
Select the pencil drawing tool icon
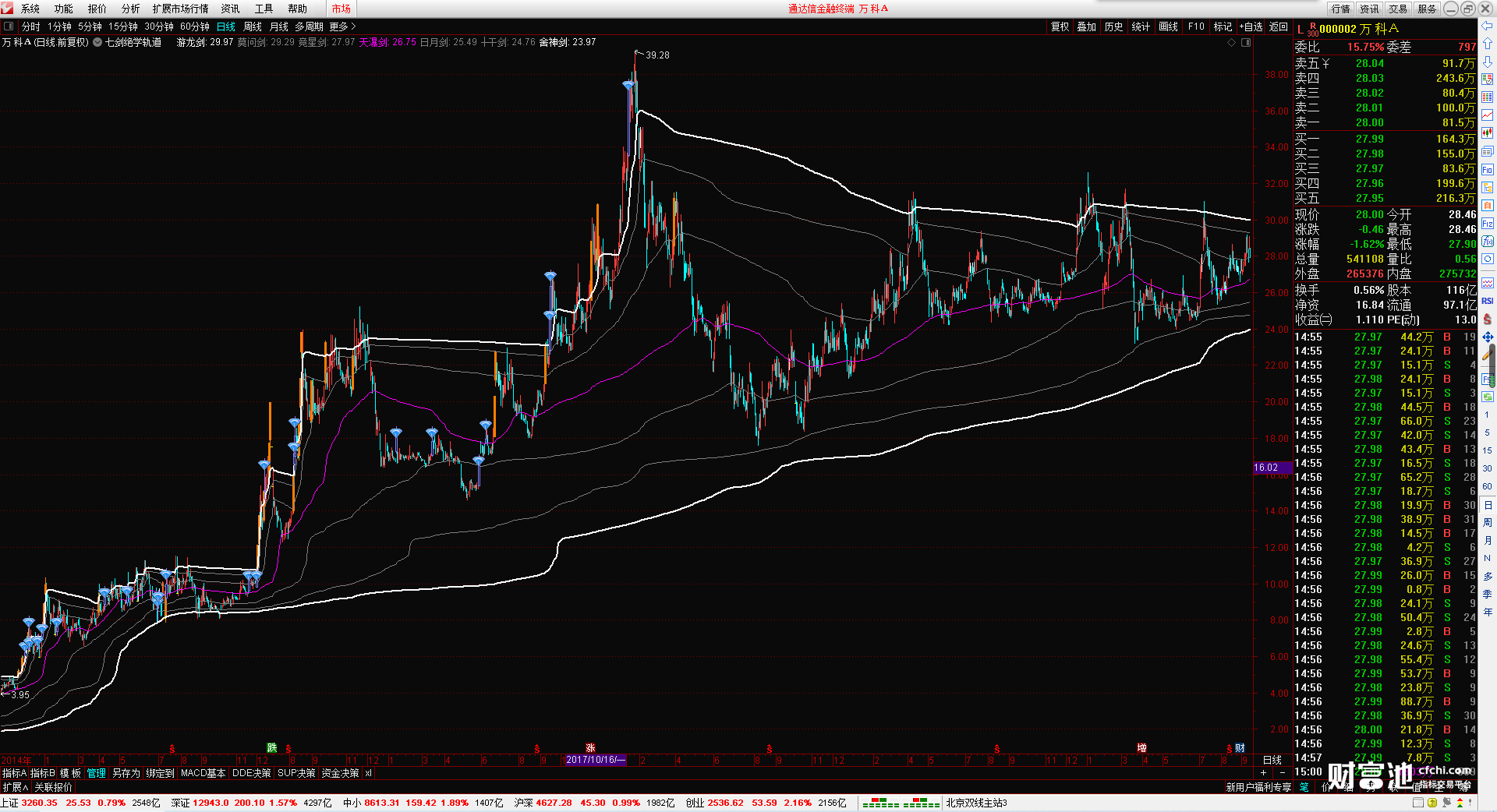coord(1487,355)
